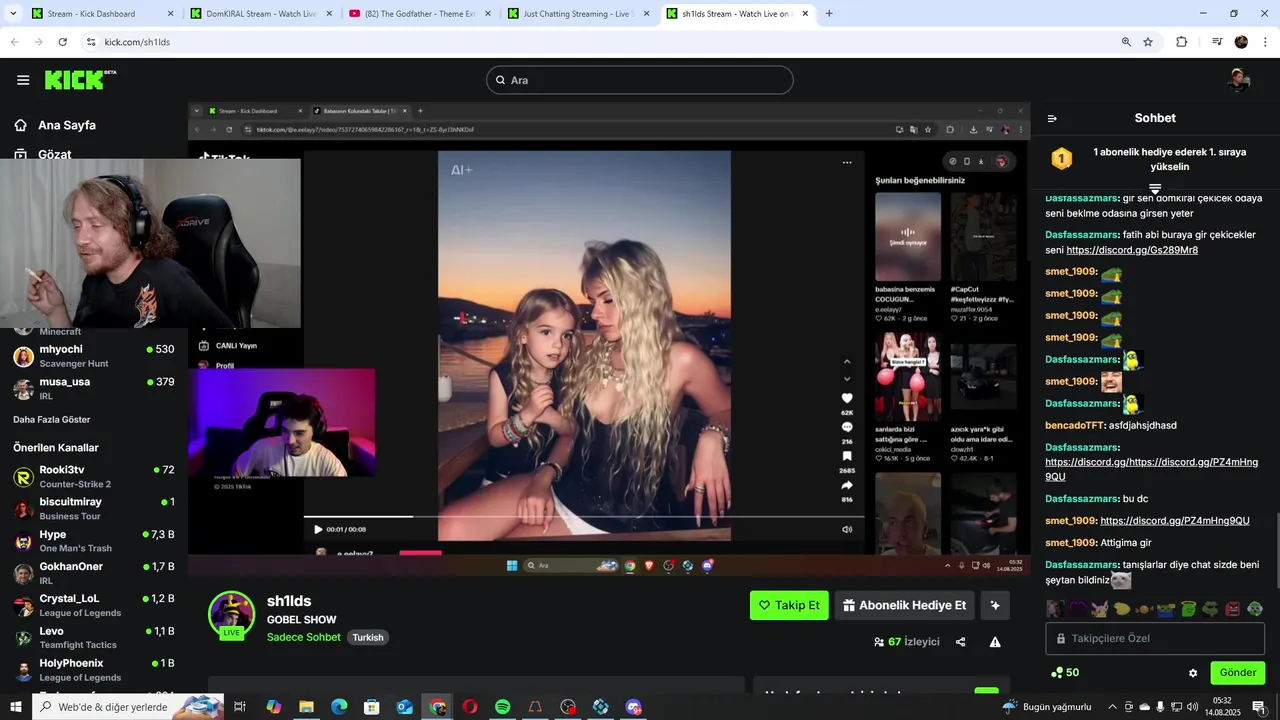Open musa_usa channel in sidebar

click(94, 388)
